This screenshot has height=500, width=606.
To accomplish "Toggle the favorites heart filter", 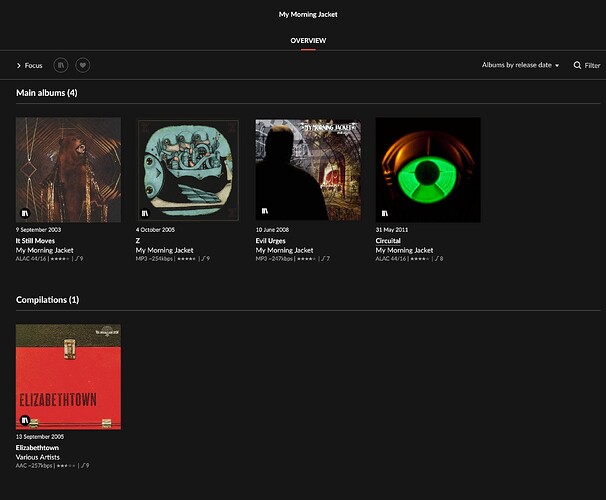I will click(83, 65).
